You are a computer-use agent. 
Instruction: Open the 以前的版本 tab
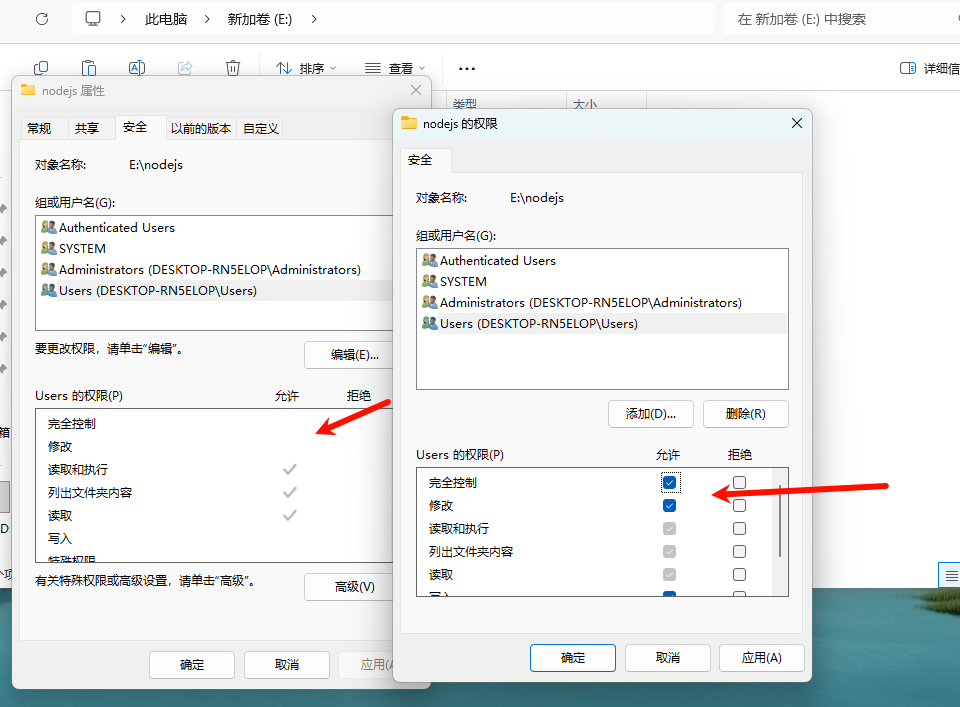click(x=201, y=128)
